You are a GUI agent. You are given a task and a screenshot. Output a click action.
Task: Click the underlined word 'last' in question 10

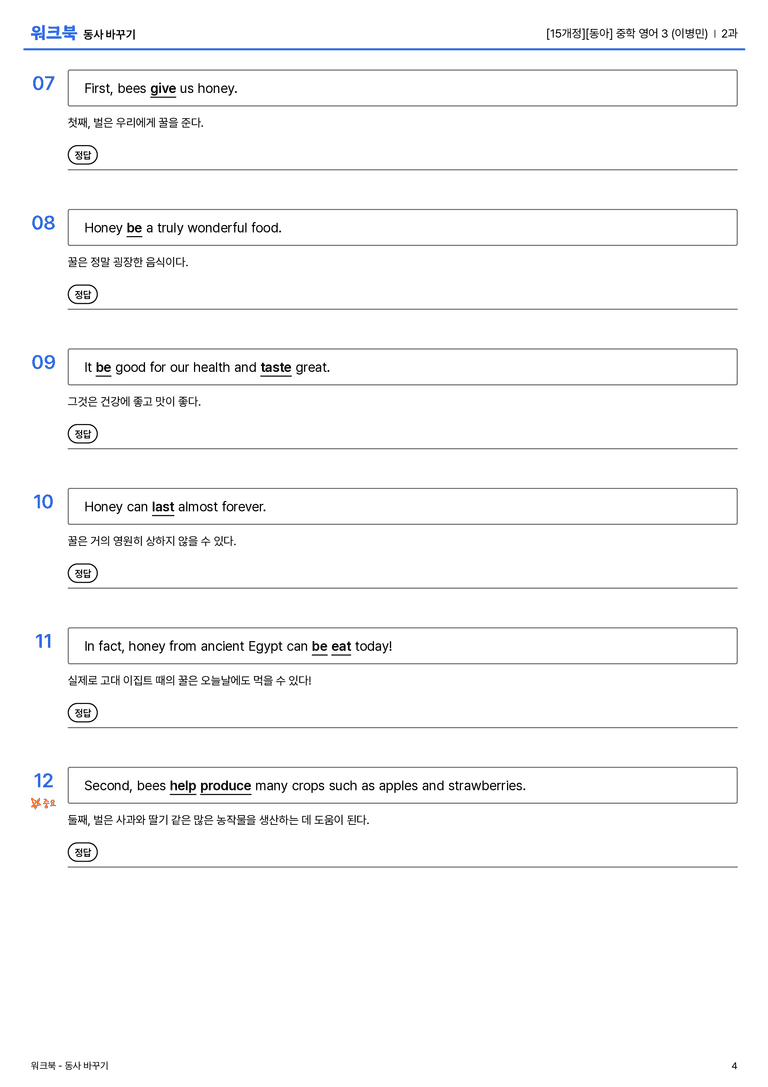[x=163, y=507]
